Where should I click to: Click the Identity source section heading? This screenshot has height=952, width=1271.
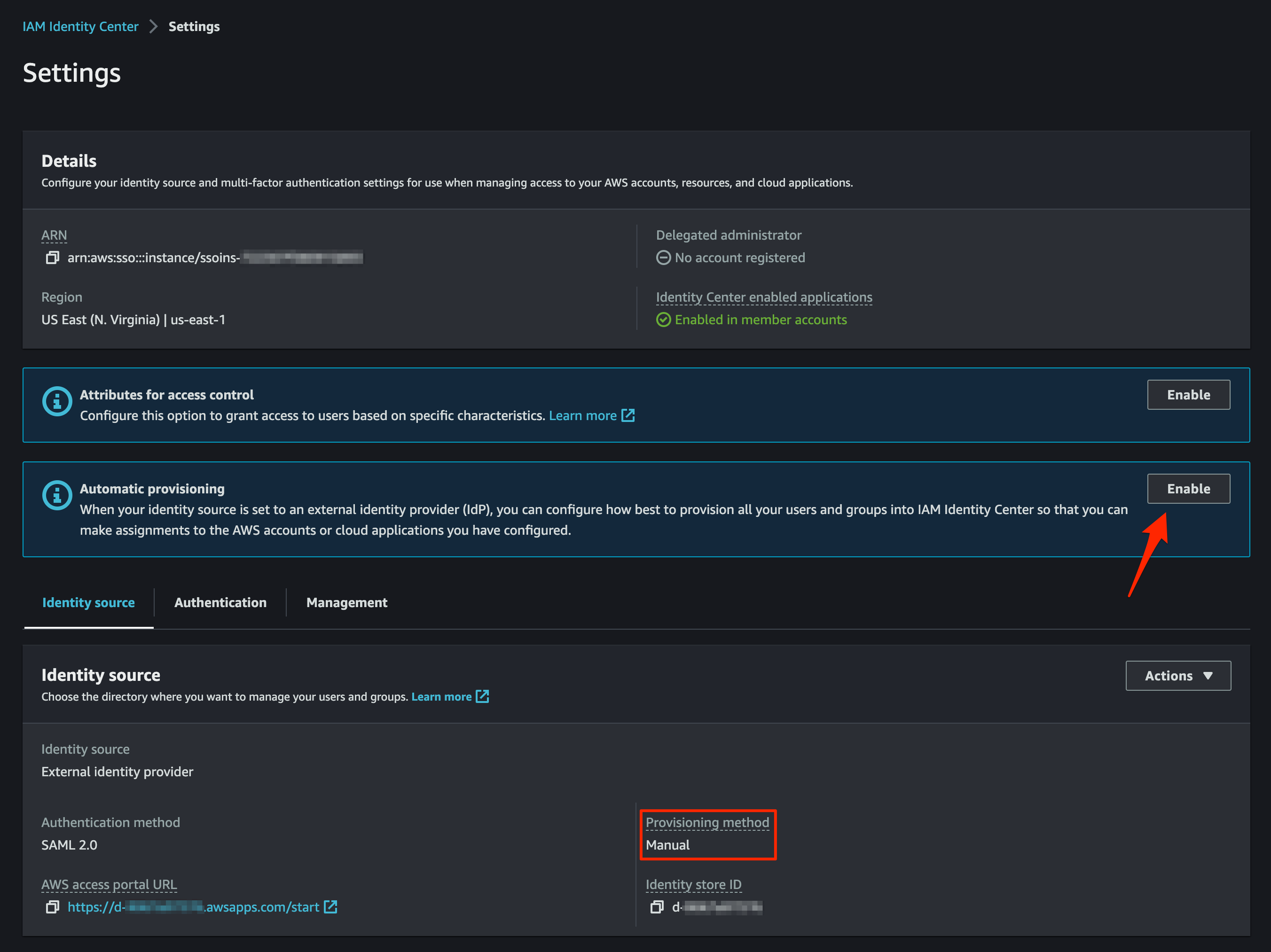click(x=101, y=674)
